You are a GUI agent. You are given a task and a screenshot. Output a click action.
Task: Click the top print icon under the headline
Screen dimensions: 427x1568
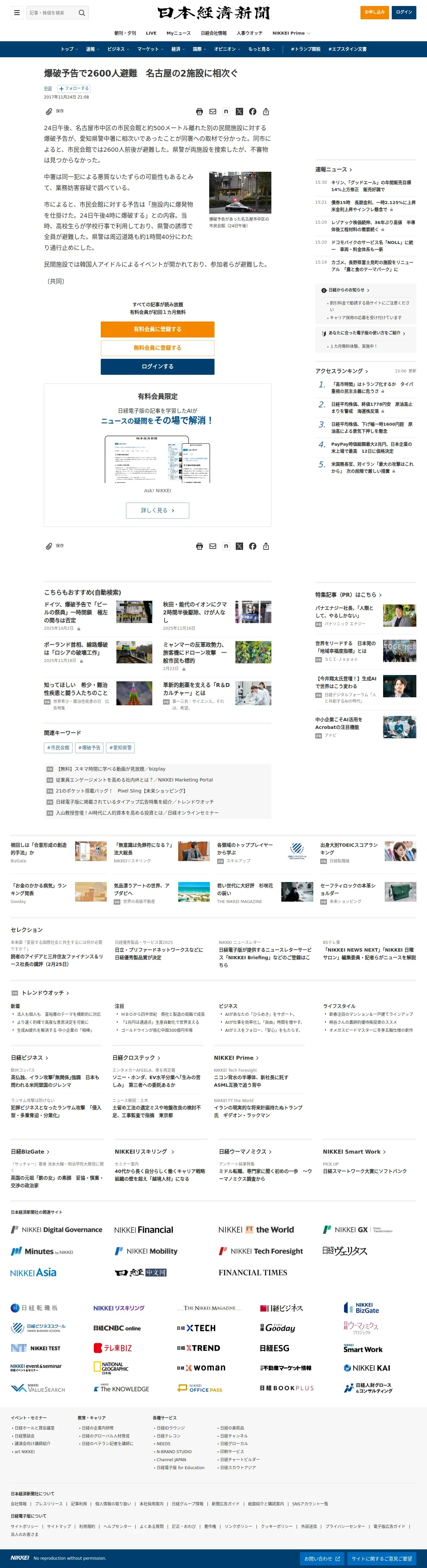[x=200, y=112]
